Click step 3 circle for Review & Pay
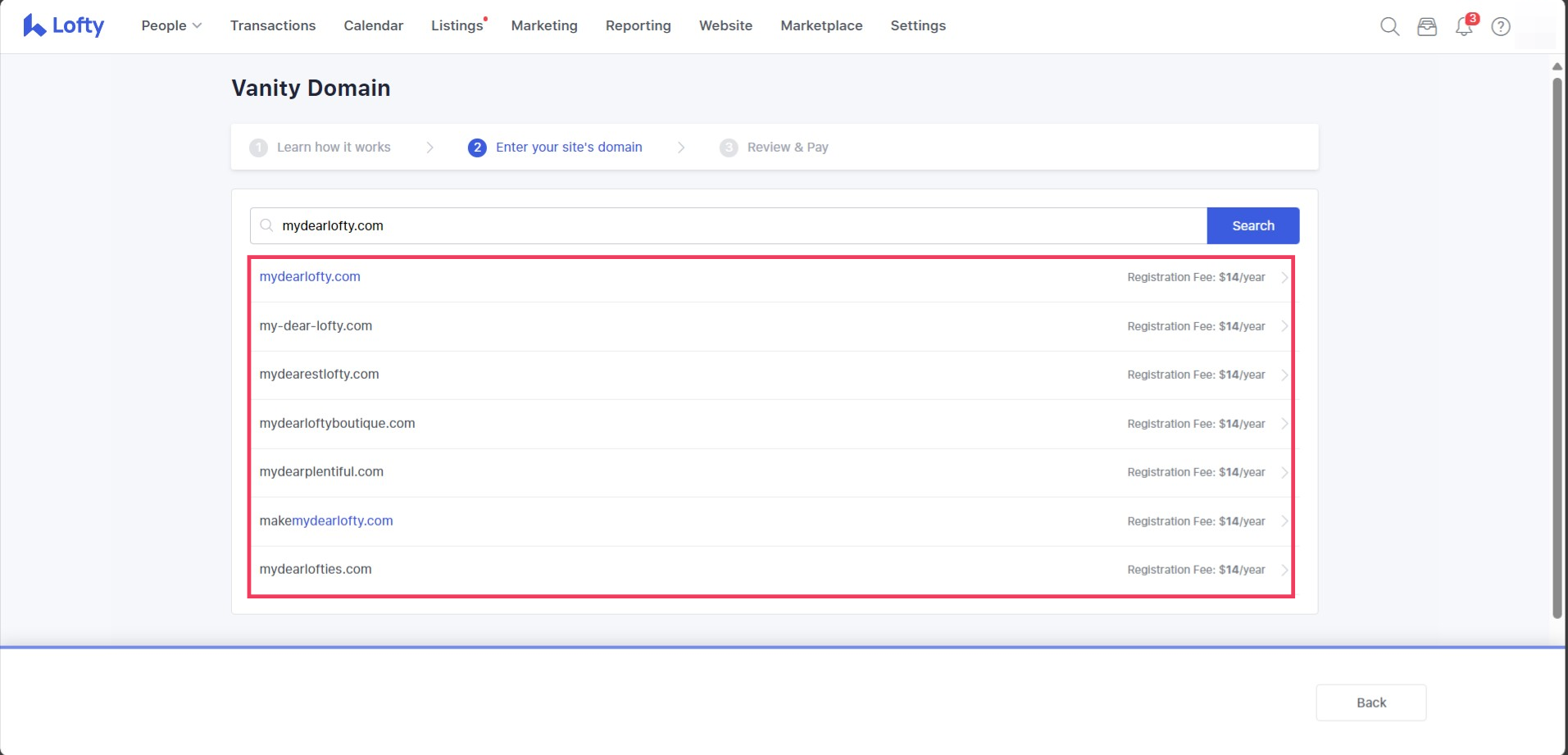The width and height of the screenshot is (1568, 755). [x=728, y=148]
